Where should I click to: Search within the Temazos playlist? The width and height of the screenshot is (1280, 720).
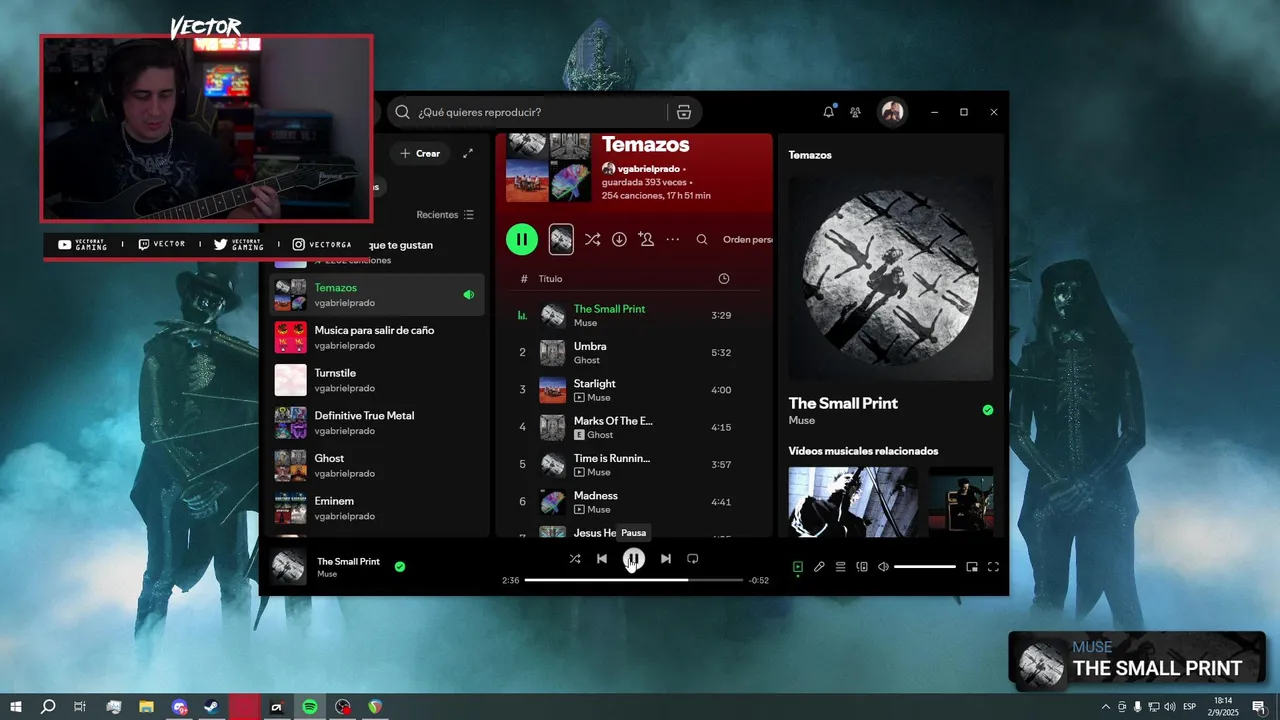702,240
